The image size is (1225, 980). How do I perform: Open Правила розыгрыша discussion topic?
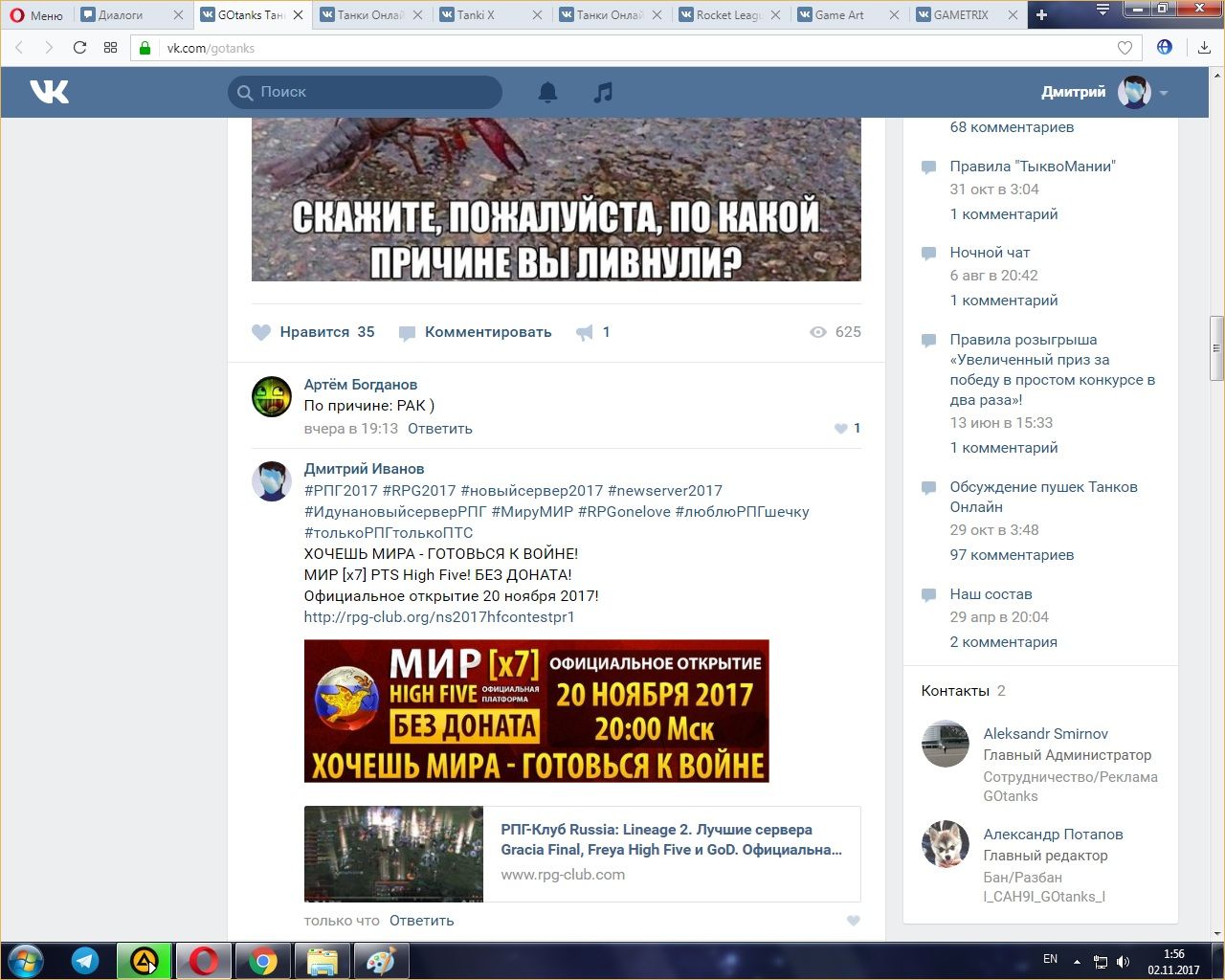(x=1052, y=369)
